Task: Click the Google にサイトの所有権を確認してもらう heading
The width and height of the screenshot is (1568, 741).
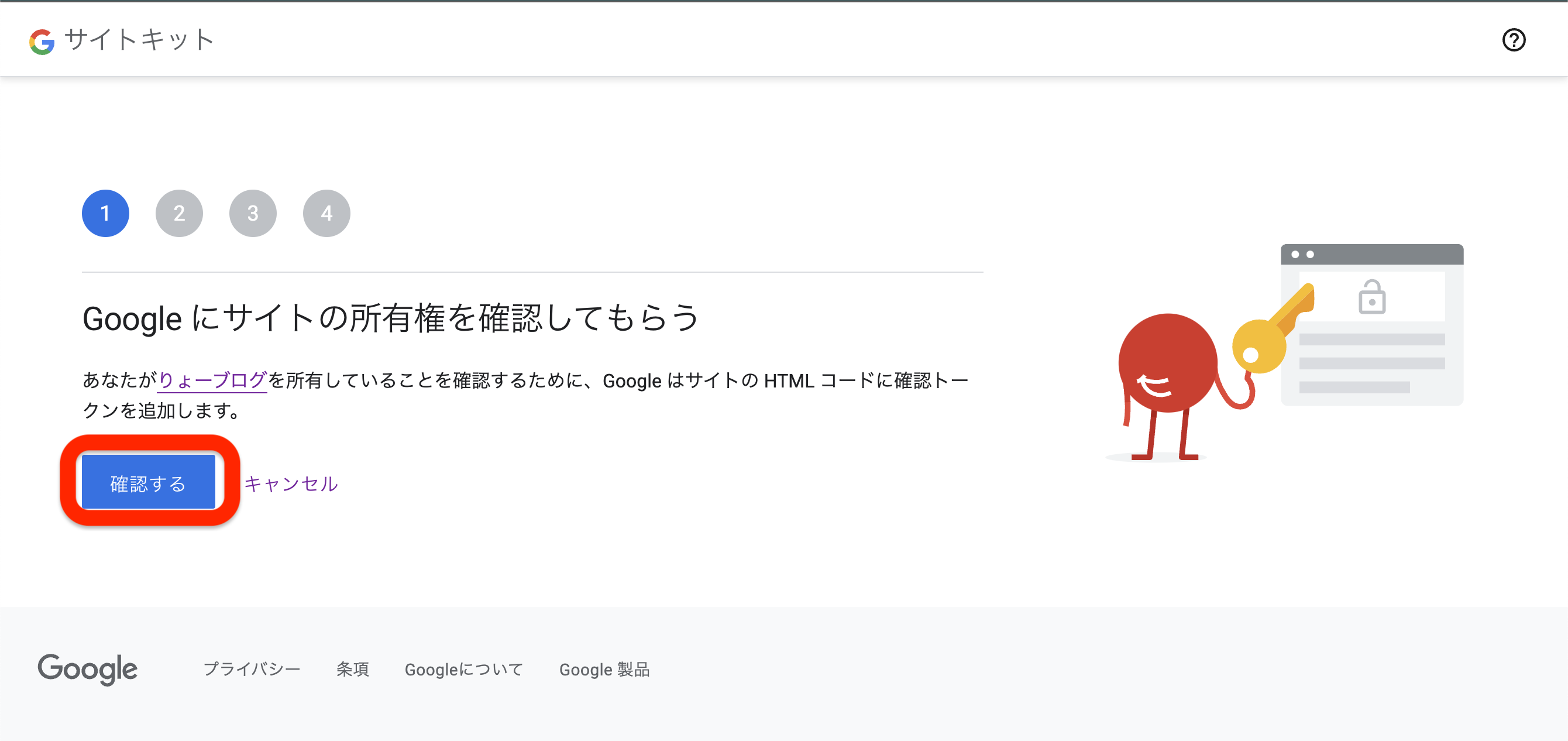Action: tap(391, 318)
